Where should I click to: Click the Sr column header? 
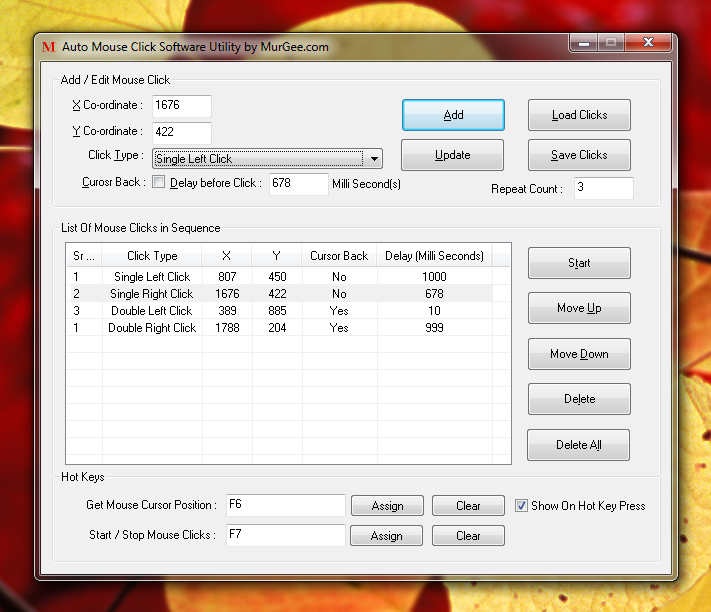84,256
